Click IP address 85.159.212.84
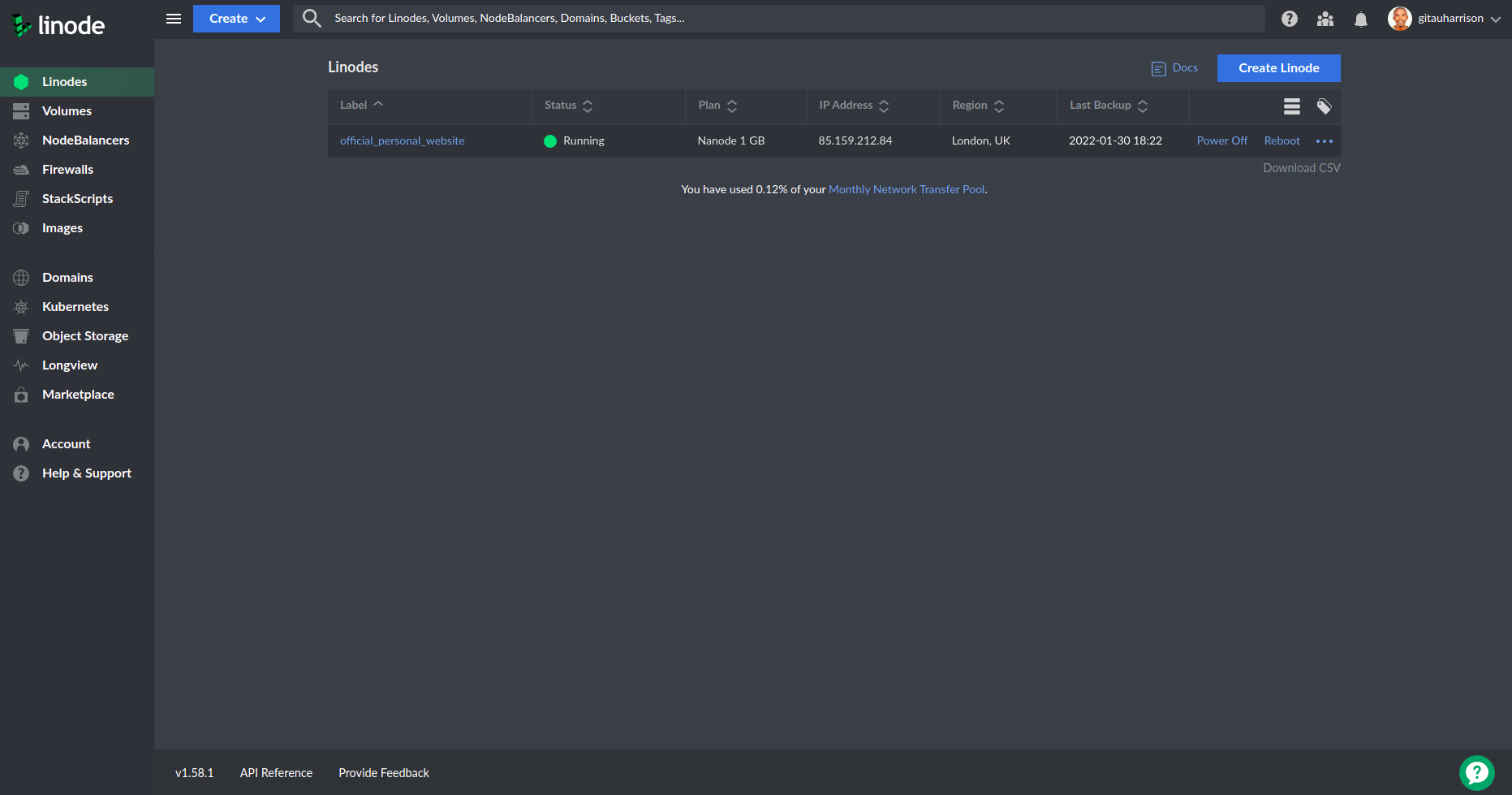This screenshot has height=795, width=1512. 855,140
